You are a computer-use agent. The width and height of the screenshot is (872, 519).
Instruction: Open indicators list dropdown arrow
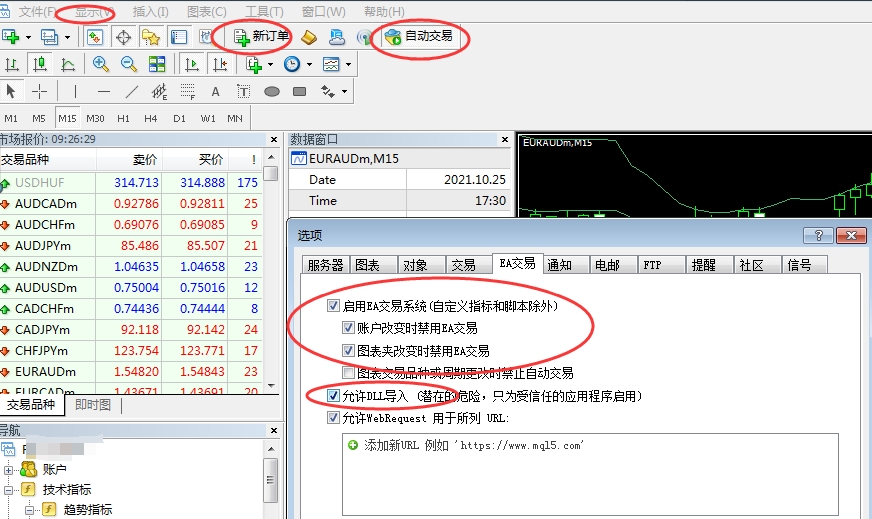pyautogui.click(x=270, y=65)
